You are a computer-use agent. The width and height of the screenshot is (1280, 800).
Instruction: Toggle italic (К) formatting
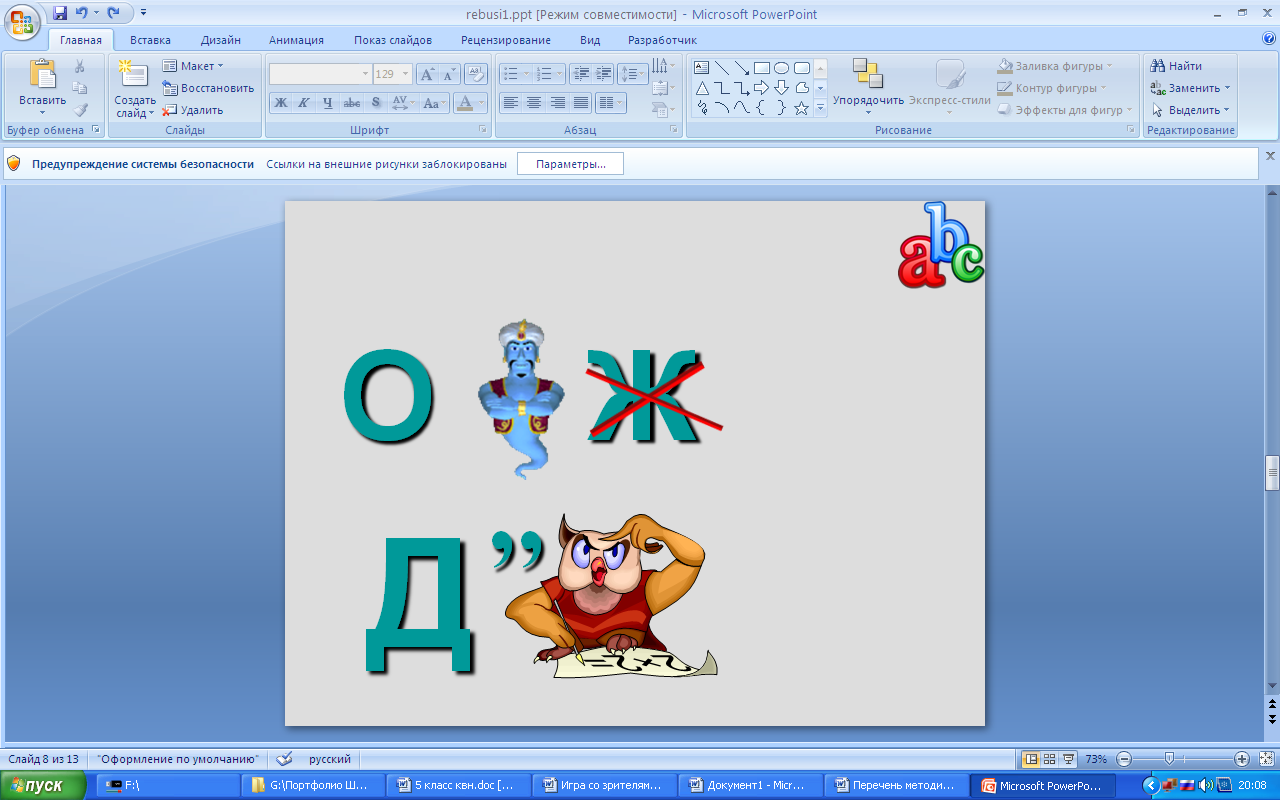(x=304, y=102)
